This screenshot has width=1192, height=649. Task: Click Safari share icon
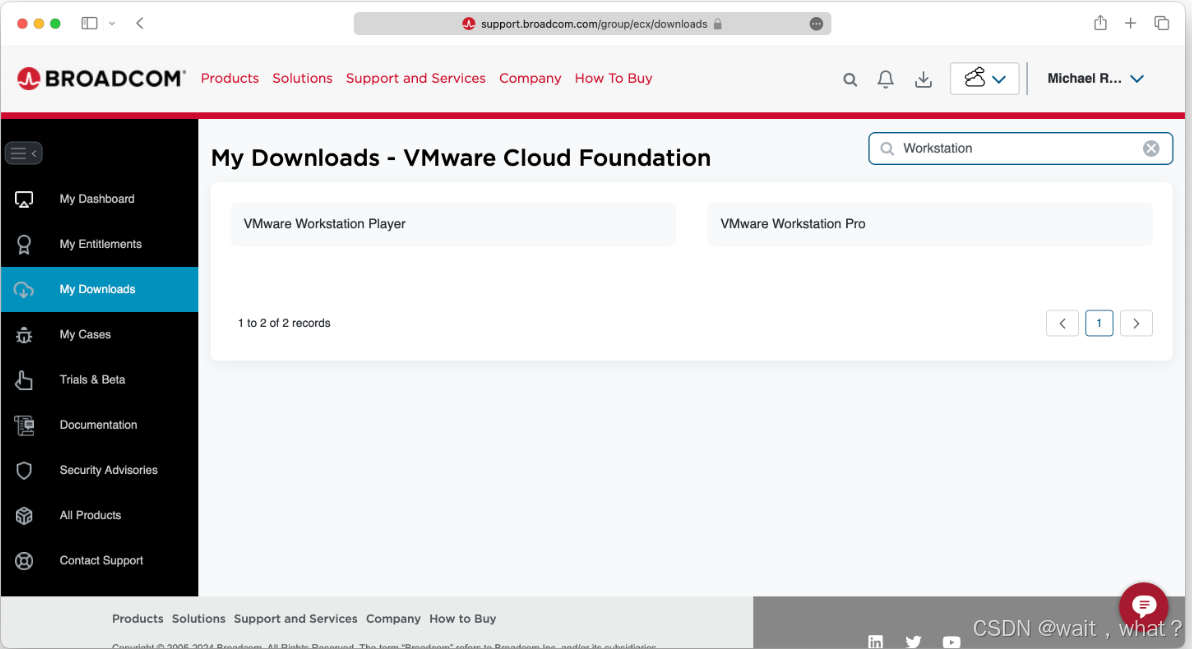point(1100,23)
